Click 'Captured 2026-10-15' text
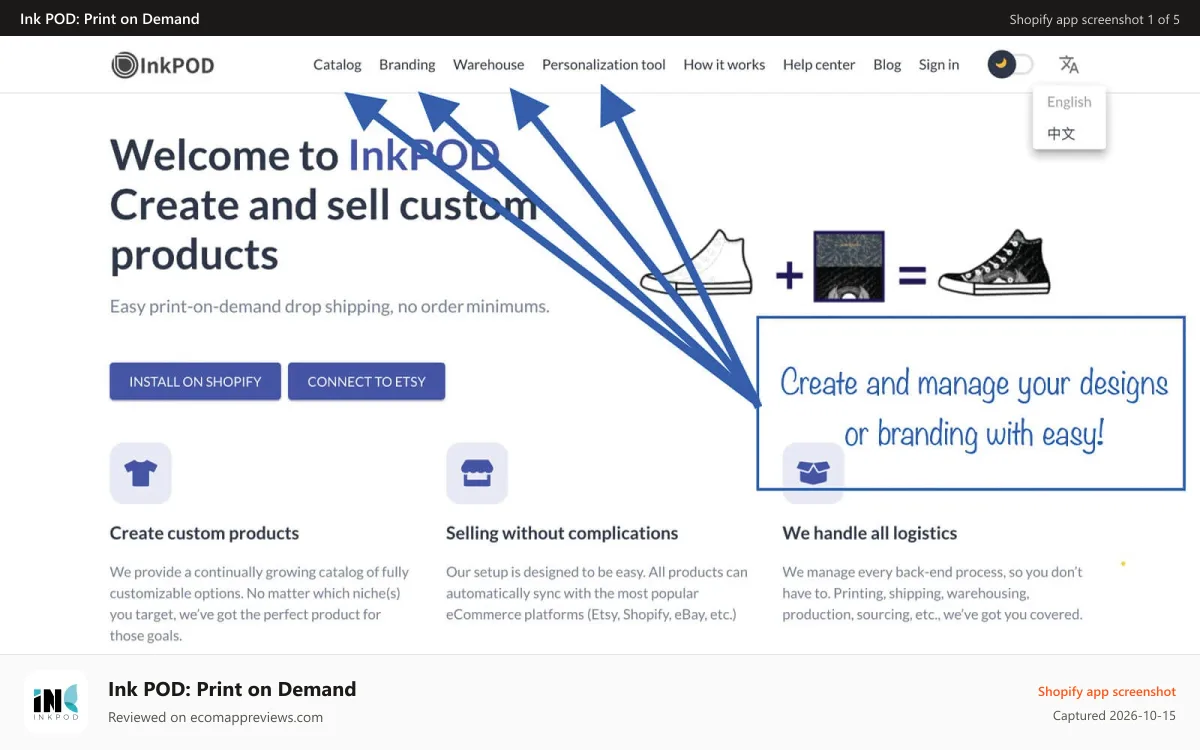Screen dimensions: 1200x750 (x=1114, y=716)
